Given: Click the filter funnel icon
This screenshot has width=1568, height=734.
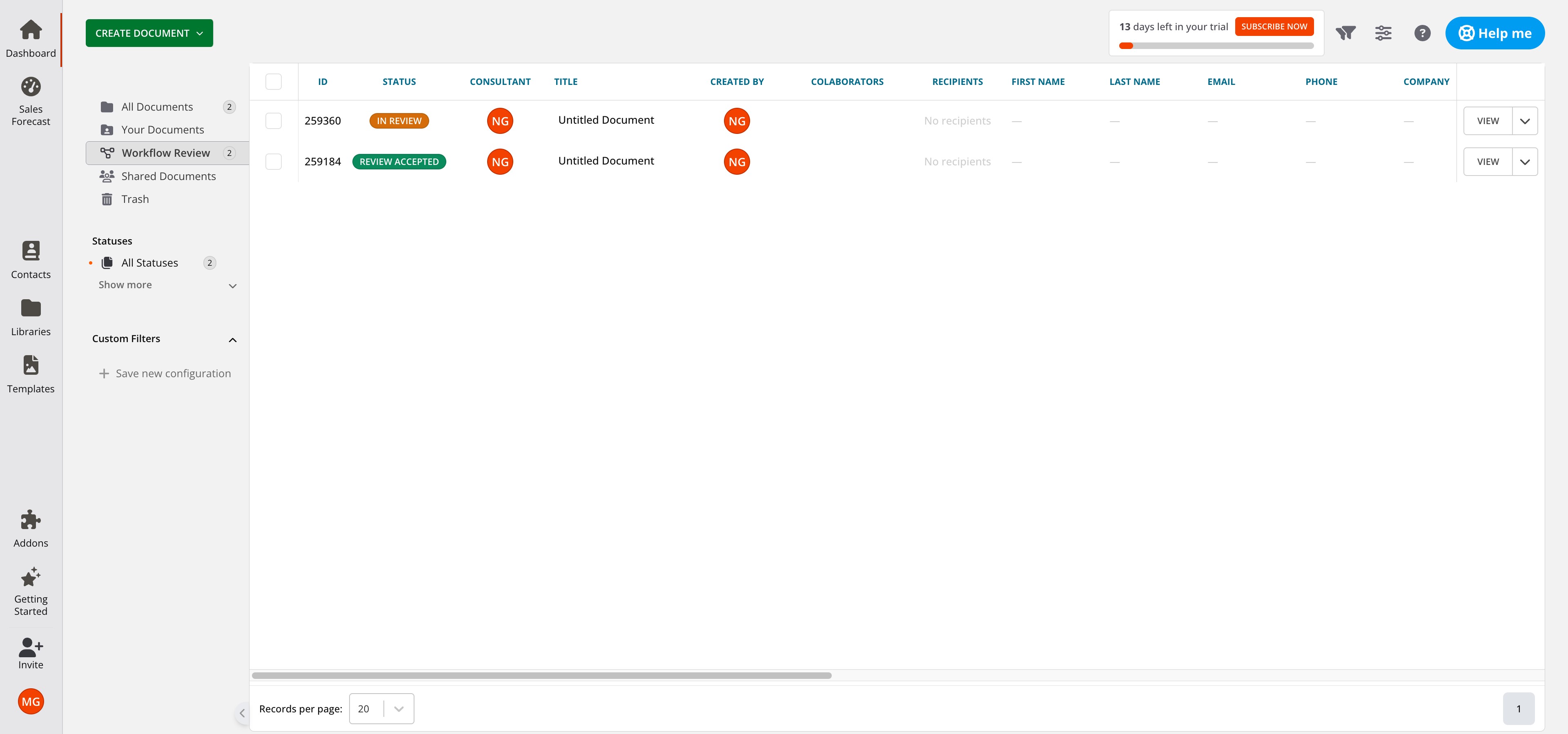Looking at the screenshot, I should pyautogui.click(x=1345, y=33).
